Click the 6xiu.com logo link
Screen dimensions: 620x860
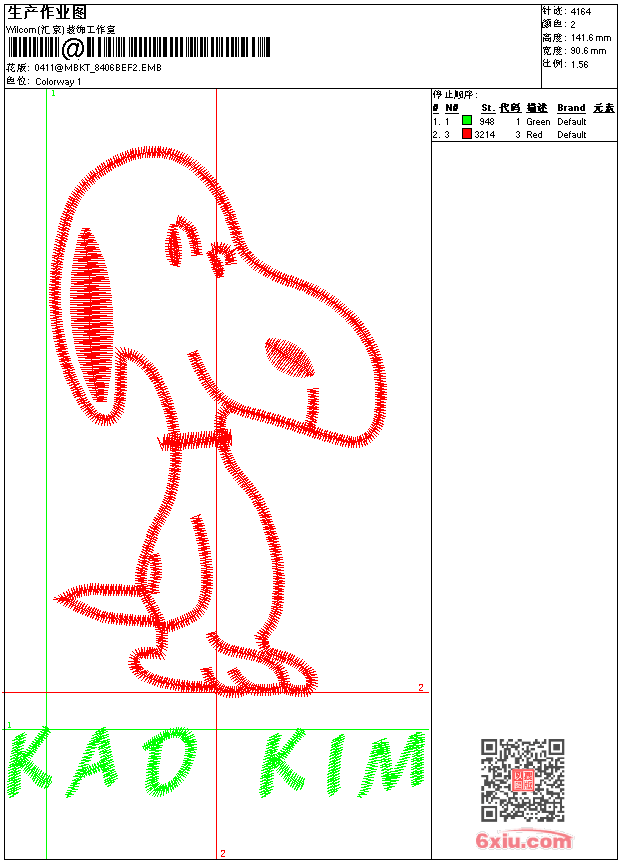[523, 840]
